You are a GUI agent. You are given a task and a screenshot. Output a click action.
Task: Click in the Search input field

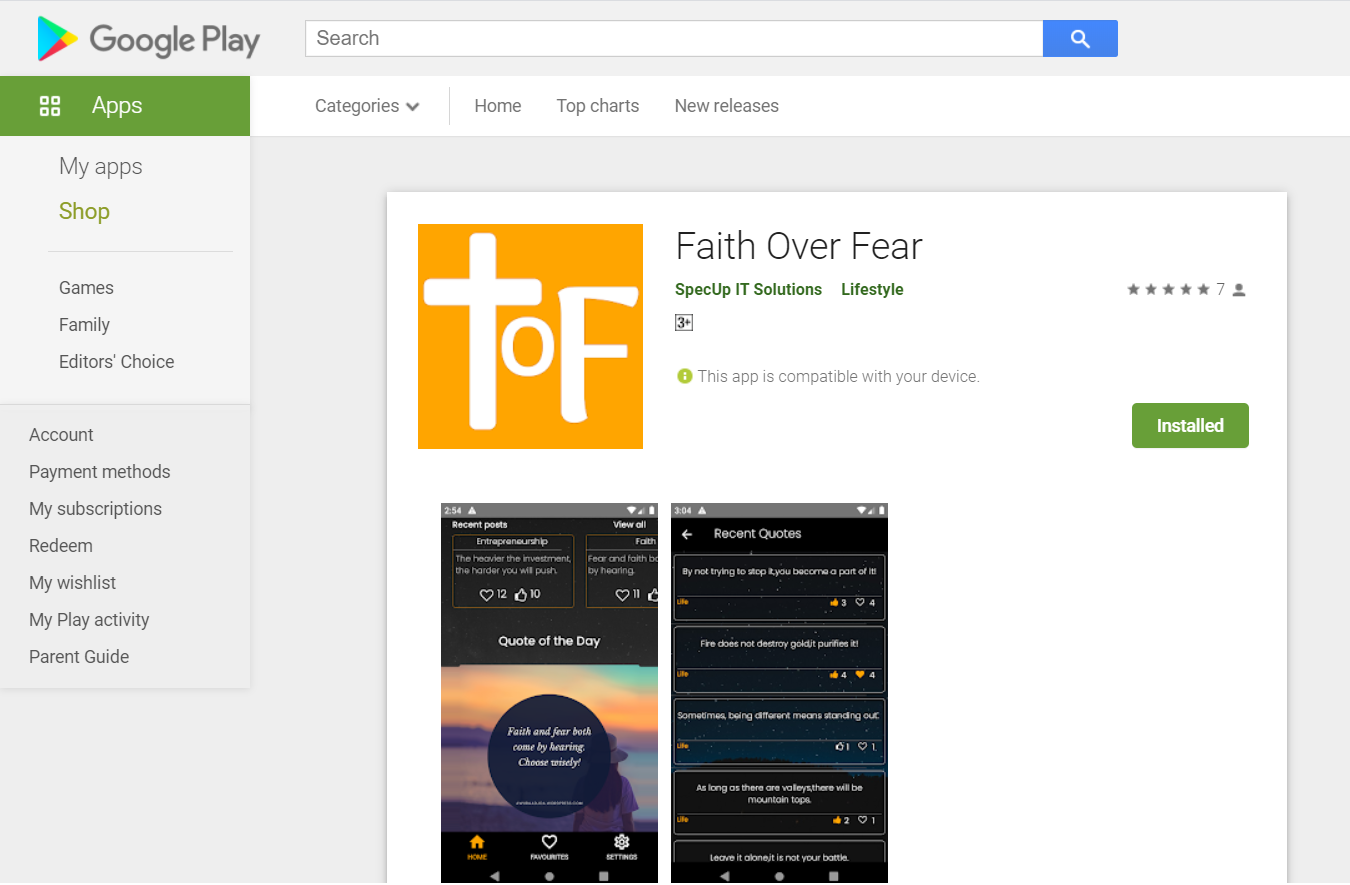click(x=673, y=39)
